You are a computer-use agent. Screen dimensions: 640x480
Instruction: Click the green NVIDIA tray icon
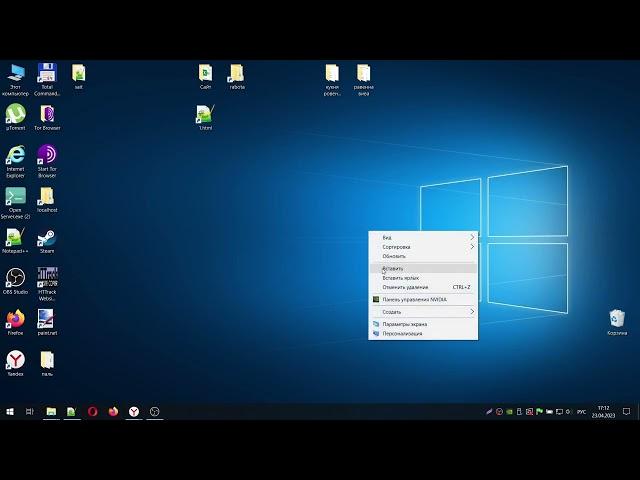[x=509, y=412]
